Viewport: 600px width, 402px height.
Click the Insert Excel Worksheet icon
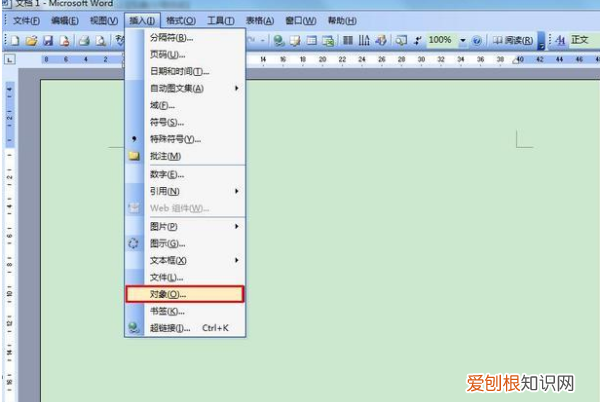[x=328, y=41]
